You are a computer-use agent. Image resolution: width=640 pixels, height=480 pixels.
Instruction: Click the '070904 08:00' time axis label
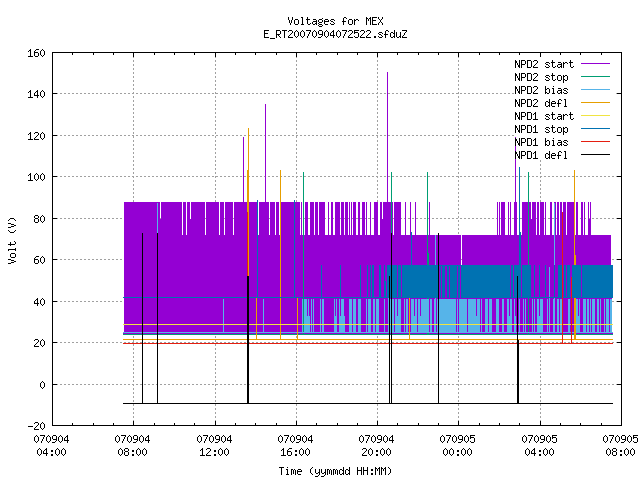pyautogui.click(x=132, y=446)
